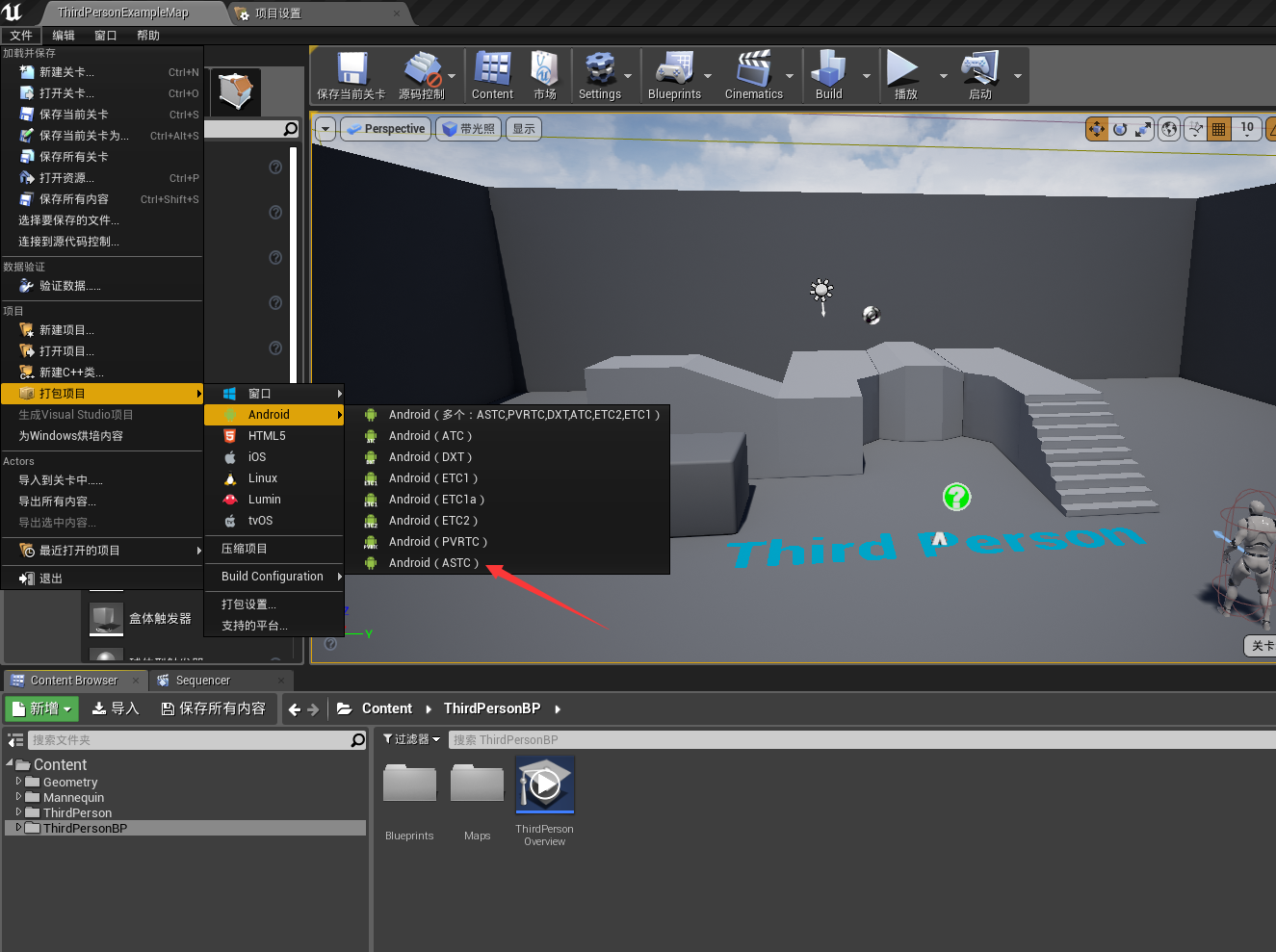Expand Settings toolbar dropdown arrow
This screenshot has height=952, width=1276.
629,76
